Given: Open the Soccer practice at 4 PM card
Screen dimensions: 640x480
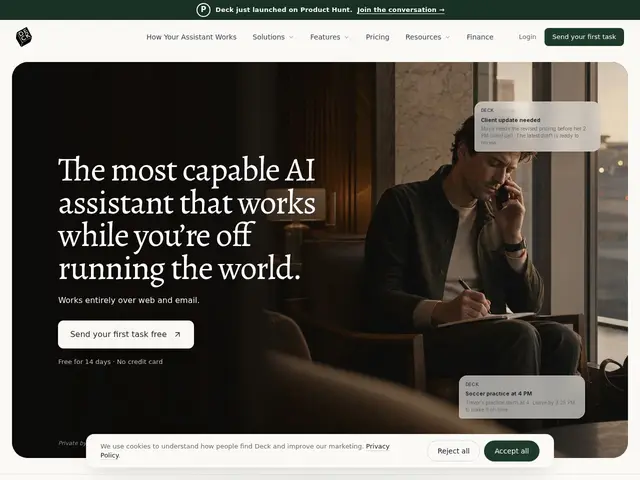Looking at the screenshot, I should 522,397.
